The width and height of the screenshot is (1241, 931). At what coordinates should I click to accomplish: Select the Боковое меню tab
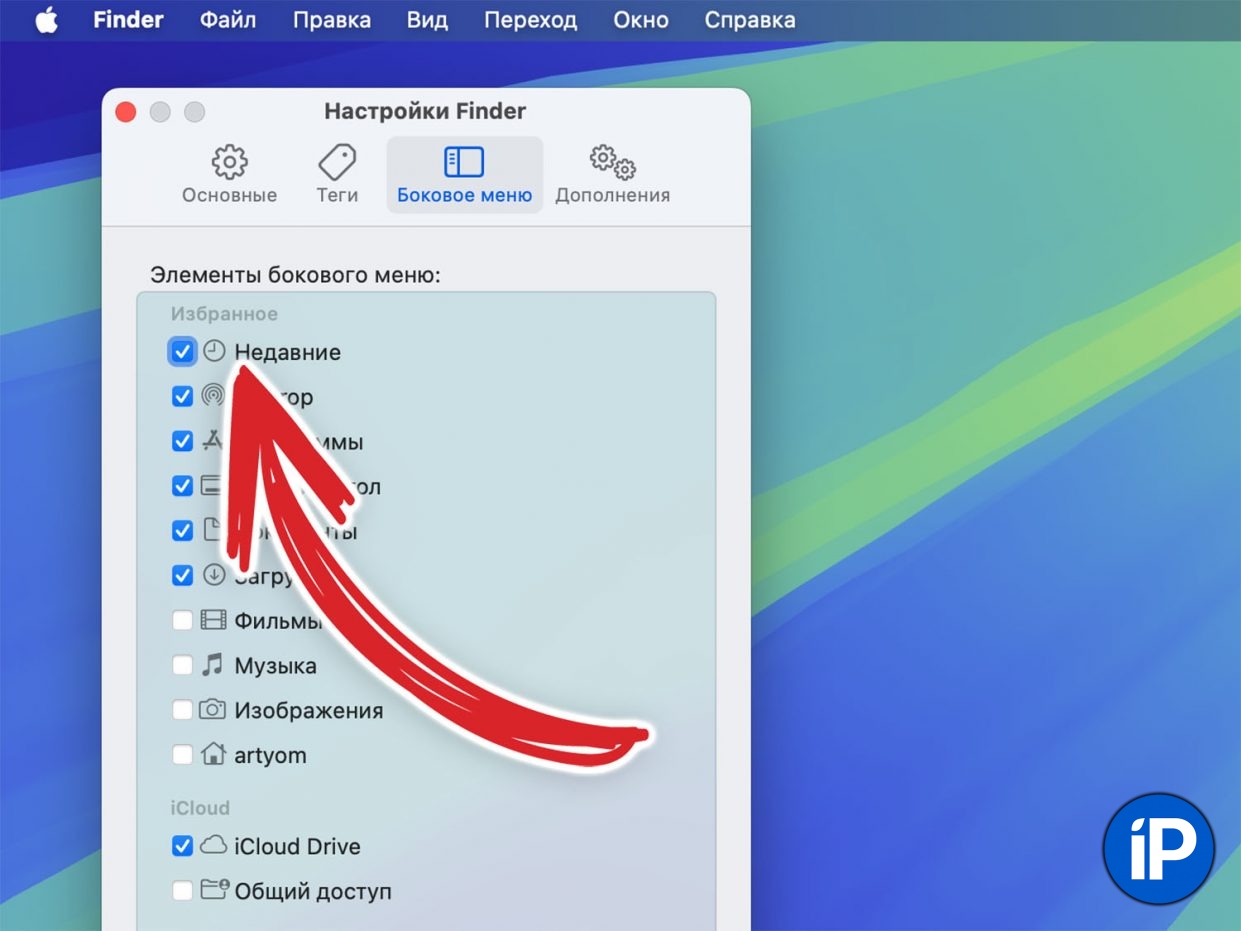[464, 175]
